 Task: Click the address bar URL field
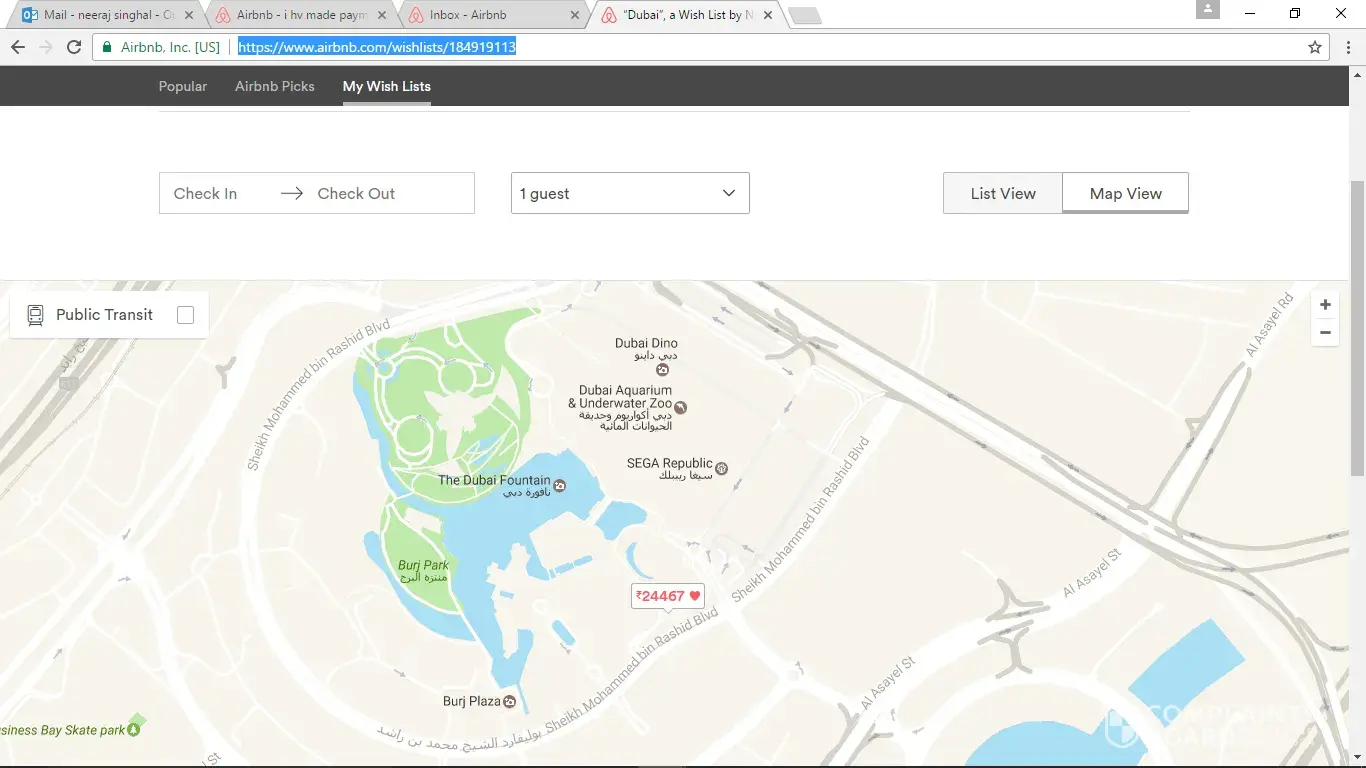click(700, 47)
